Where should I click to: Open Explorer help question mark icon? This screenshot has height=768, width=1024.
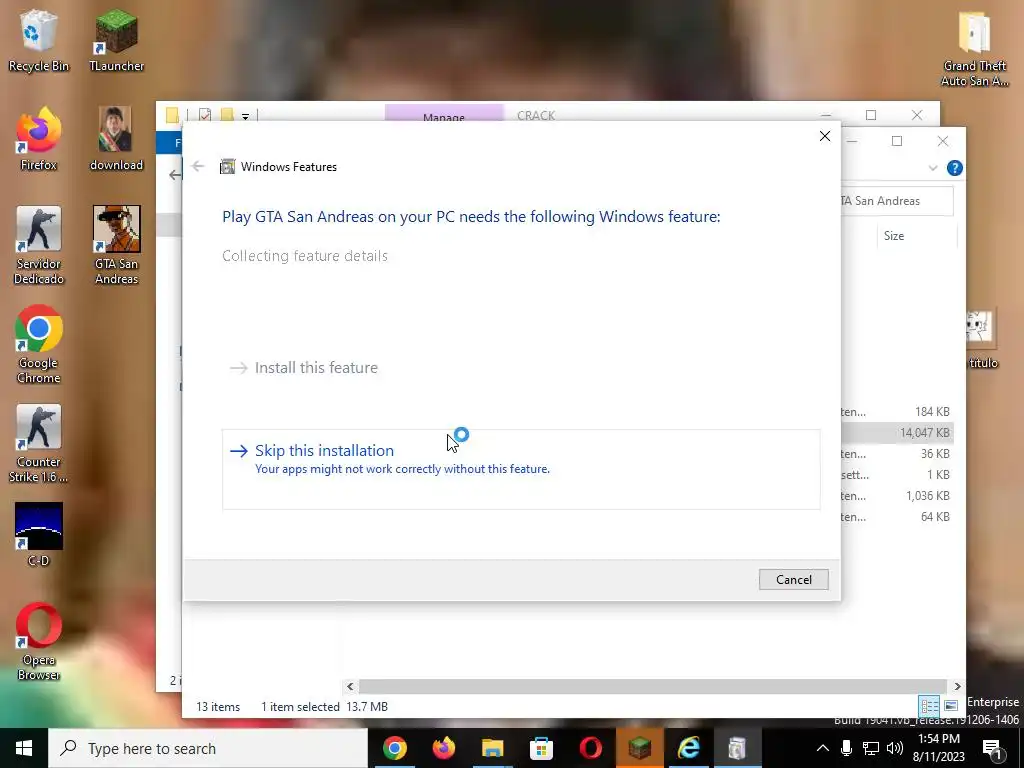coord(954,168)
